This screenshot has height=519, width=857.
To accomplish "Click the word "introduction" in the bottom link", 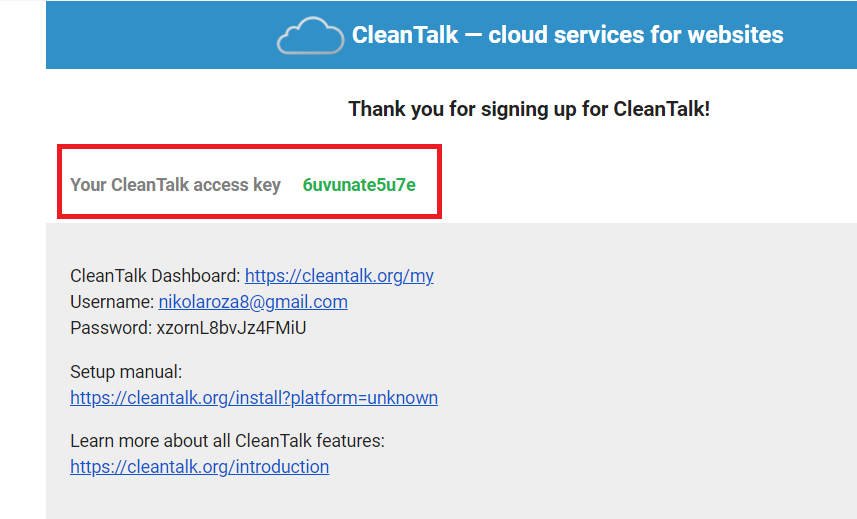I will [282, 467].
